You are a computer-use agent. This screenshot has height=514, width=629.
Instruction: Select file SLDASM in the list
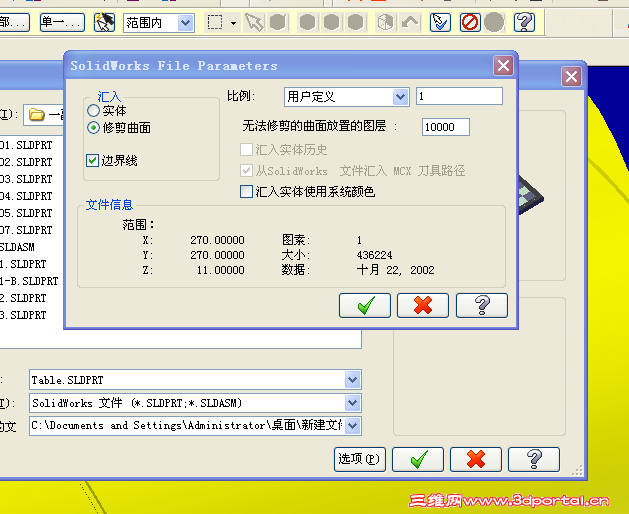(17, 247)
